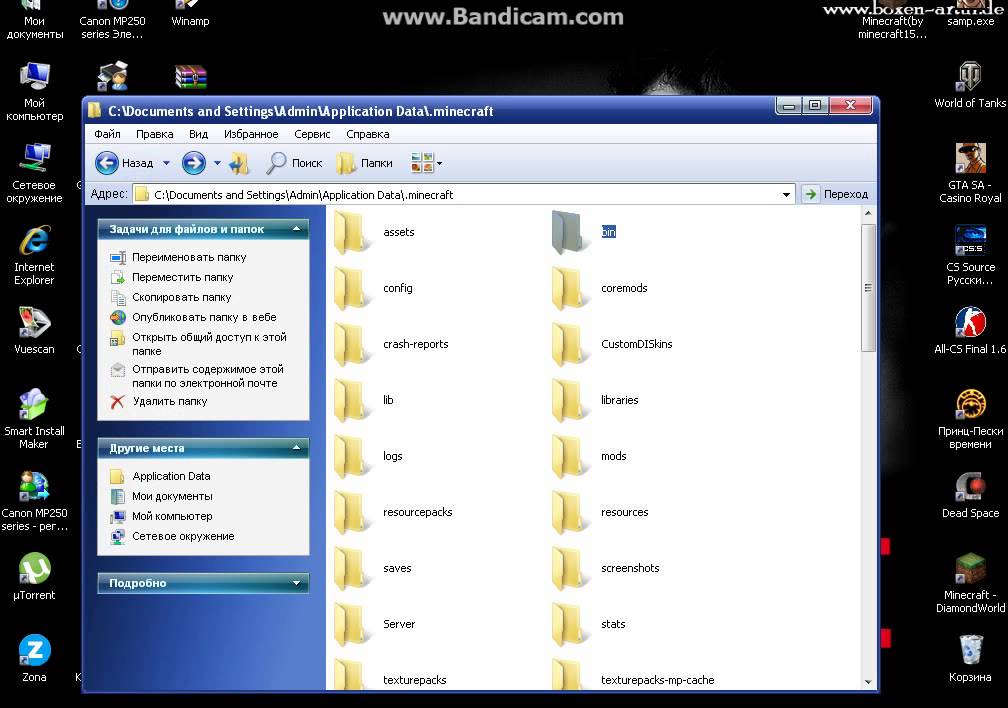Open the Вид menu
The image size is (1008, 708).
click(x=198, y=134)
